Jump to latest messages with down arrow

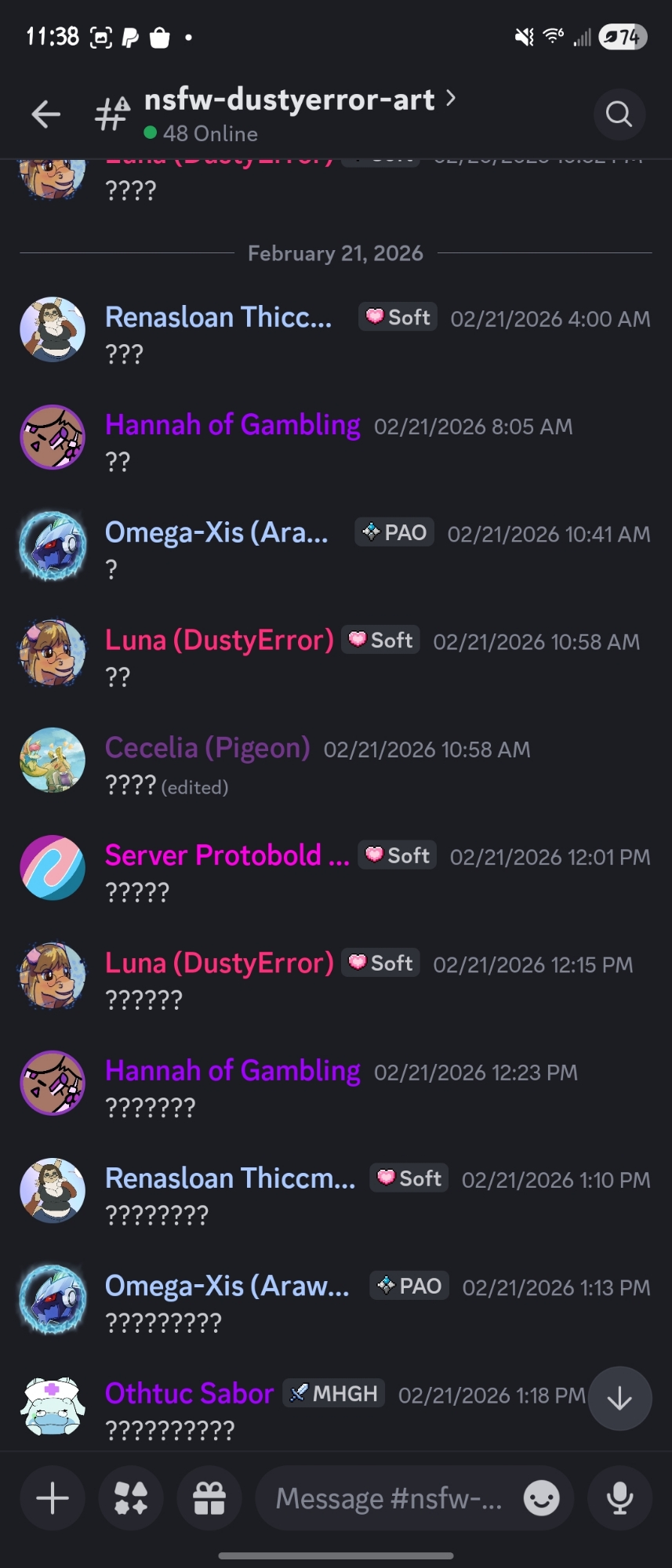click(619, 1399)
